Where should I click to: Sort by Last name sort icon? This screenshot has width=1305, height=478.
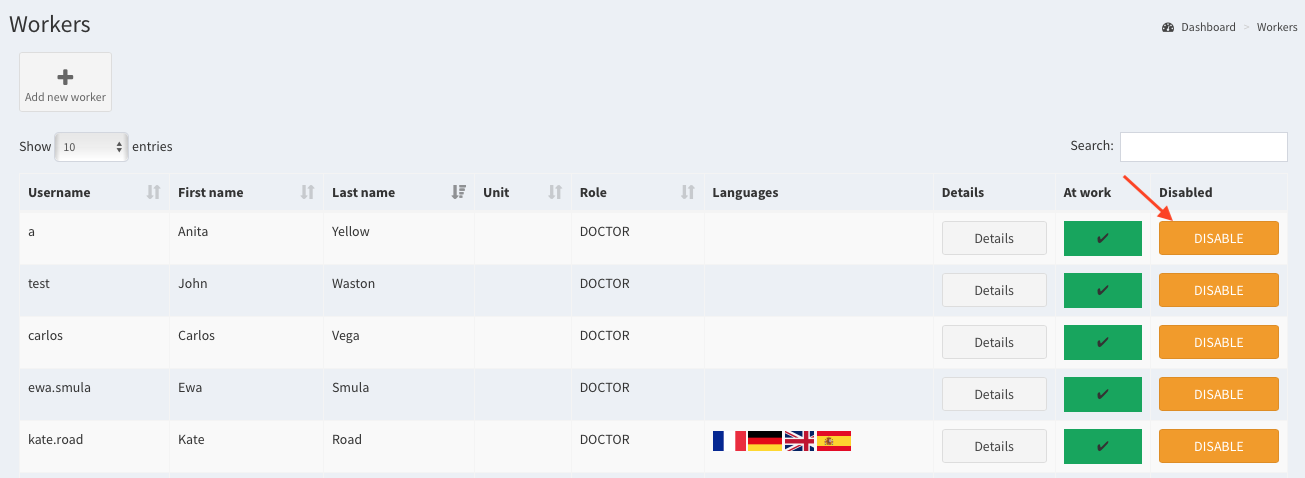(x=459, y=192)
